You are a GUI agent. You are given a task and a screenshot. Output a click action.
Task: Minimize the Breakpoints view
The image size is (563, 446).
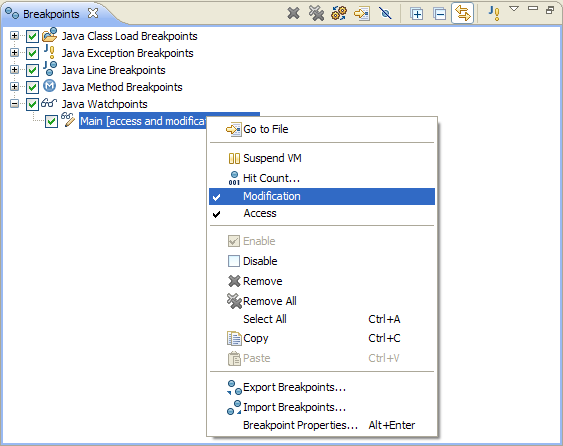(533, 8)
